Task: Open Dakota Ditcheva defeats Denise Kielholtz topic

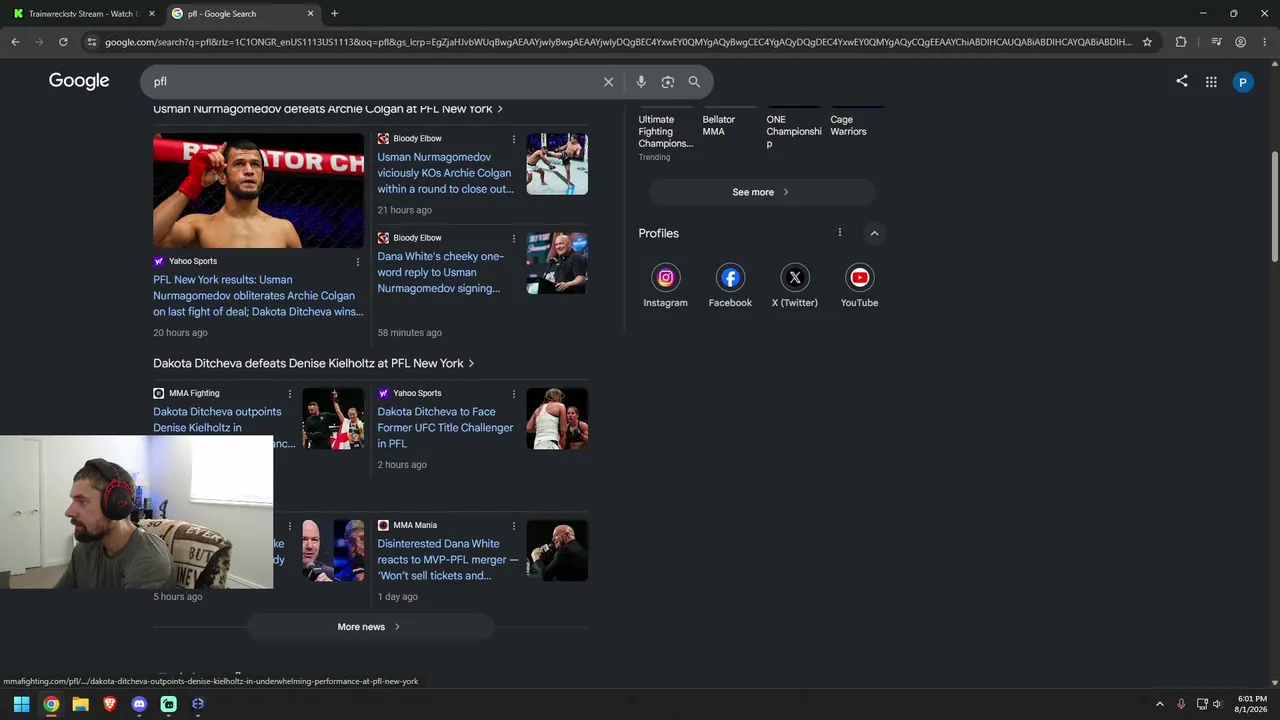Action: point(314,363)
